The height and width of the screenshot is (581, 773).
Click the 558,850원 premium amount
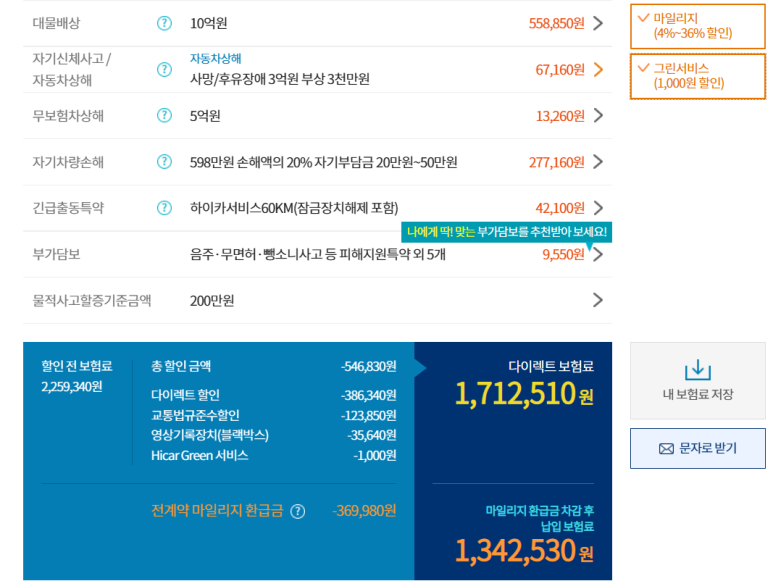(557, 23)
